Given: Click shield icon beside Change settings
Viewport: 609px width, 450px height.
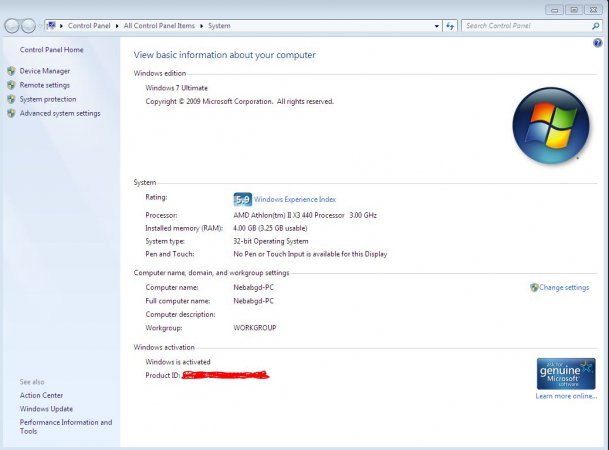Looking at the screenshot, I should [534, 287].
